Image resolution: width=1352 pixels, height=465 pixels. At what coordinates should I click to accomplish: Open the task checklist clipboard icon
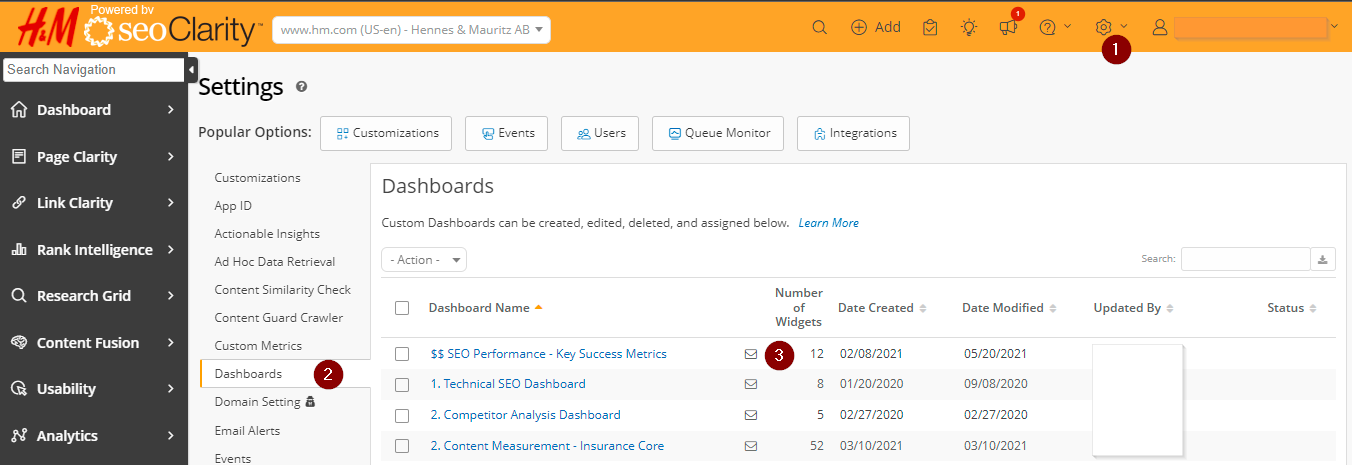tap(930, 27)
